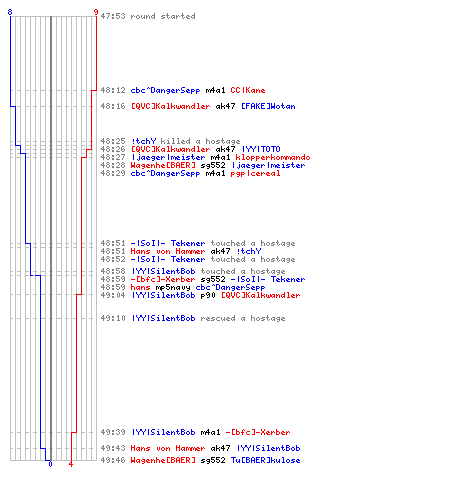Click the blue name Tu[BAER]kulose
Viewport: 450px width, 500px height.
point(265,460)
